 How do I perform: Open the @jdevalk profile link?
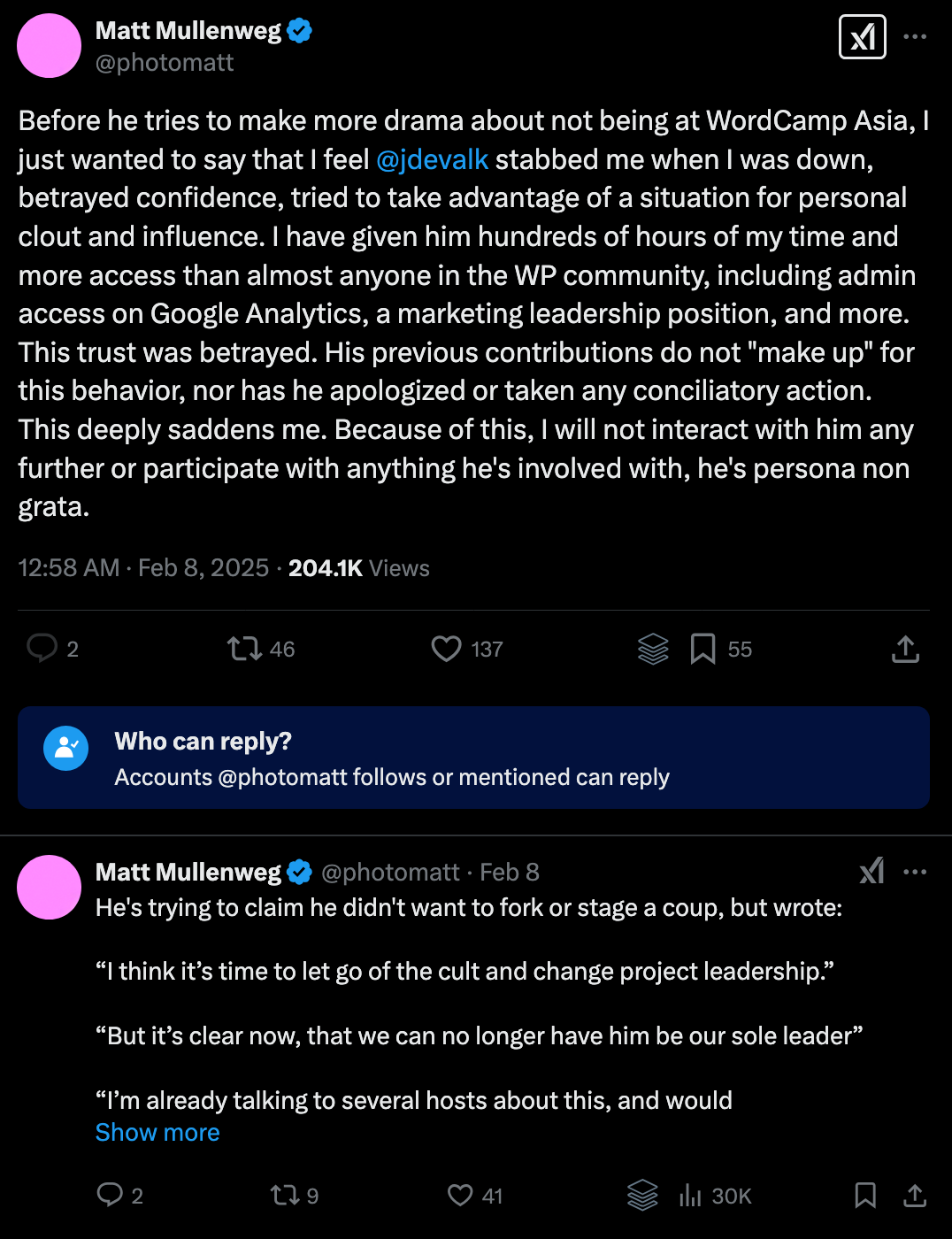click(x=432, y=159)
